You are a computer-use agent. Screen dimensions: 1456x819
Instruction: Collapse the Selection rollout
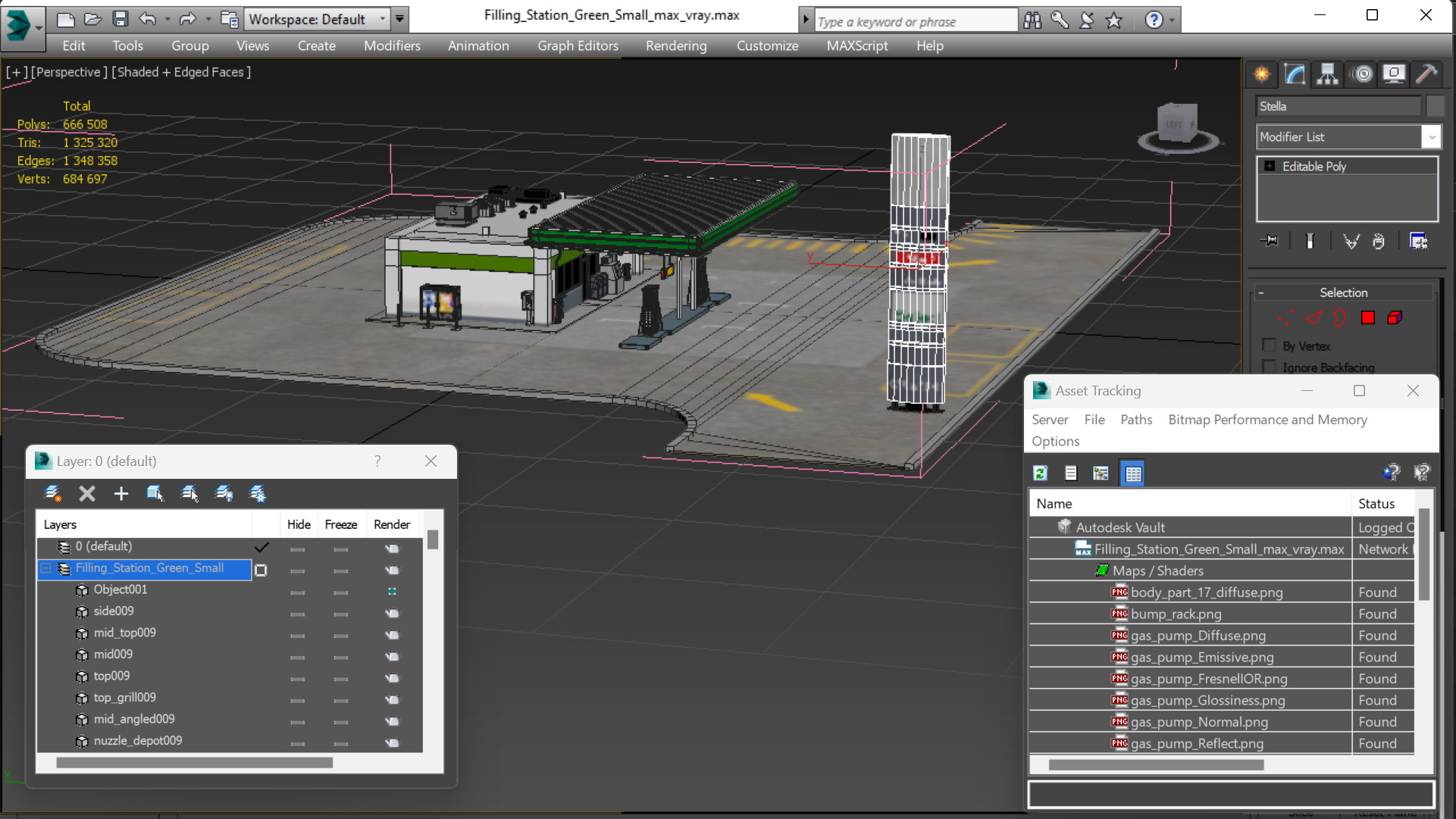pos(1261,292)
